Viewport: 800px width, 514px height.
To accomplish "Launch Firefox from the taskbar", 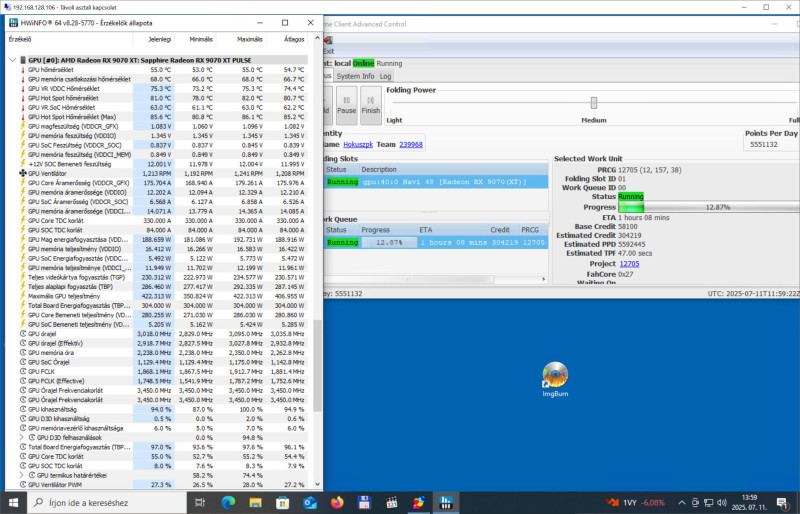I will coord(337,503).
